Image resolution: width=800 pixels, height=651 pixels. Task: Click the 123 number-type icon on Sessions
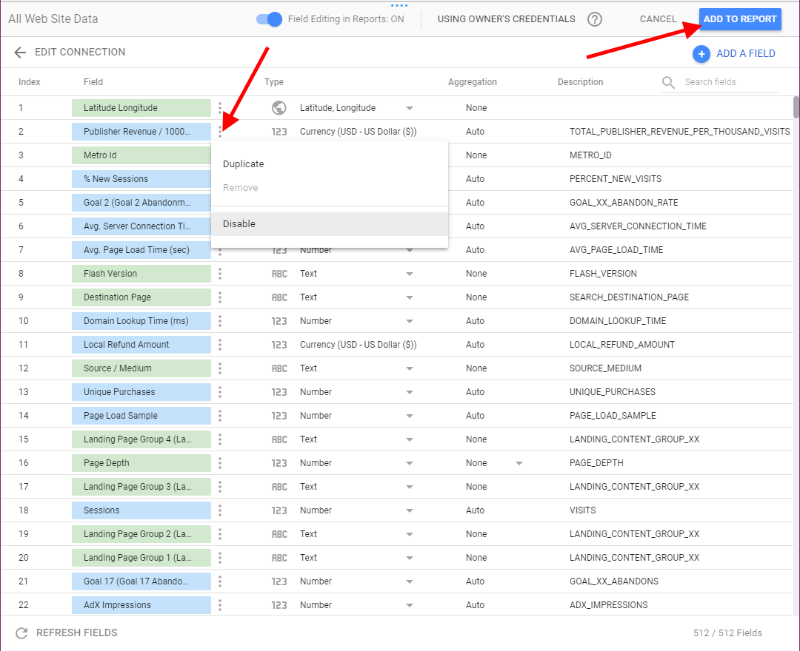[280, 510]
